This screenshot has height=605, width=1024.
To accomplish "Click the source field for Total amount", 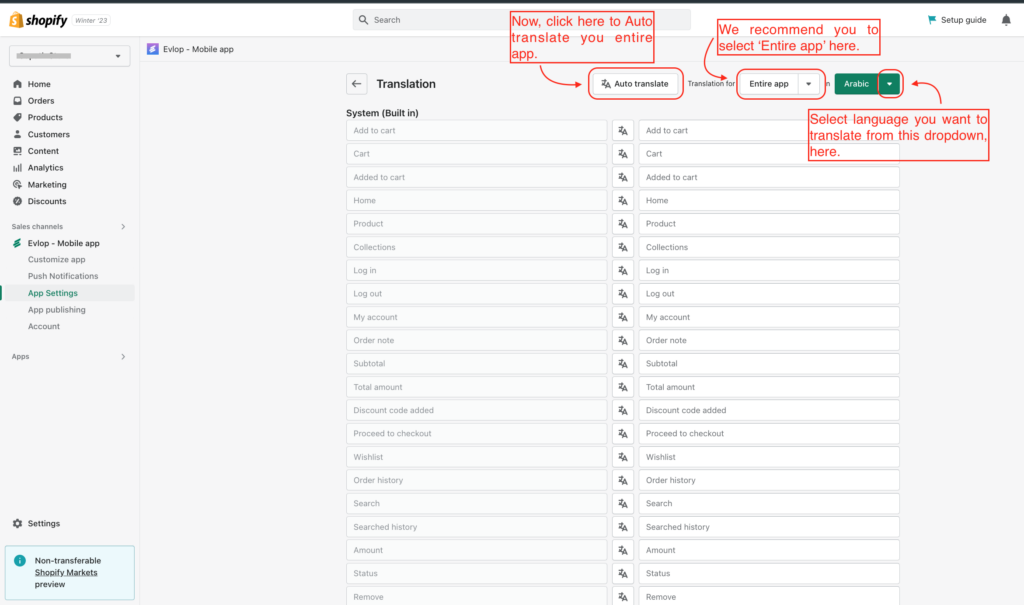I will [x=477, y=387].
